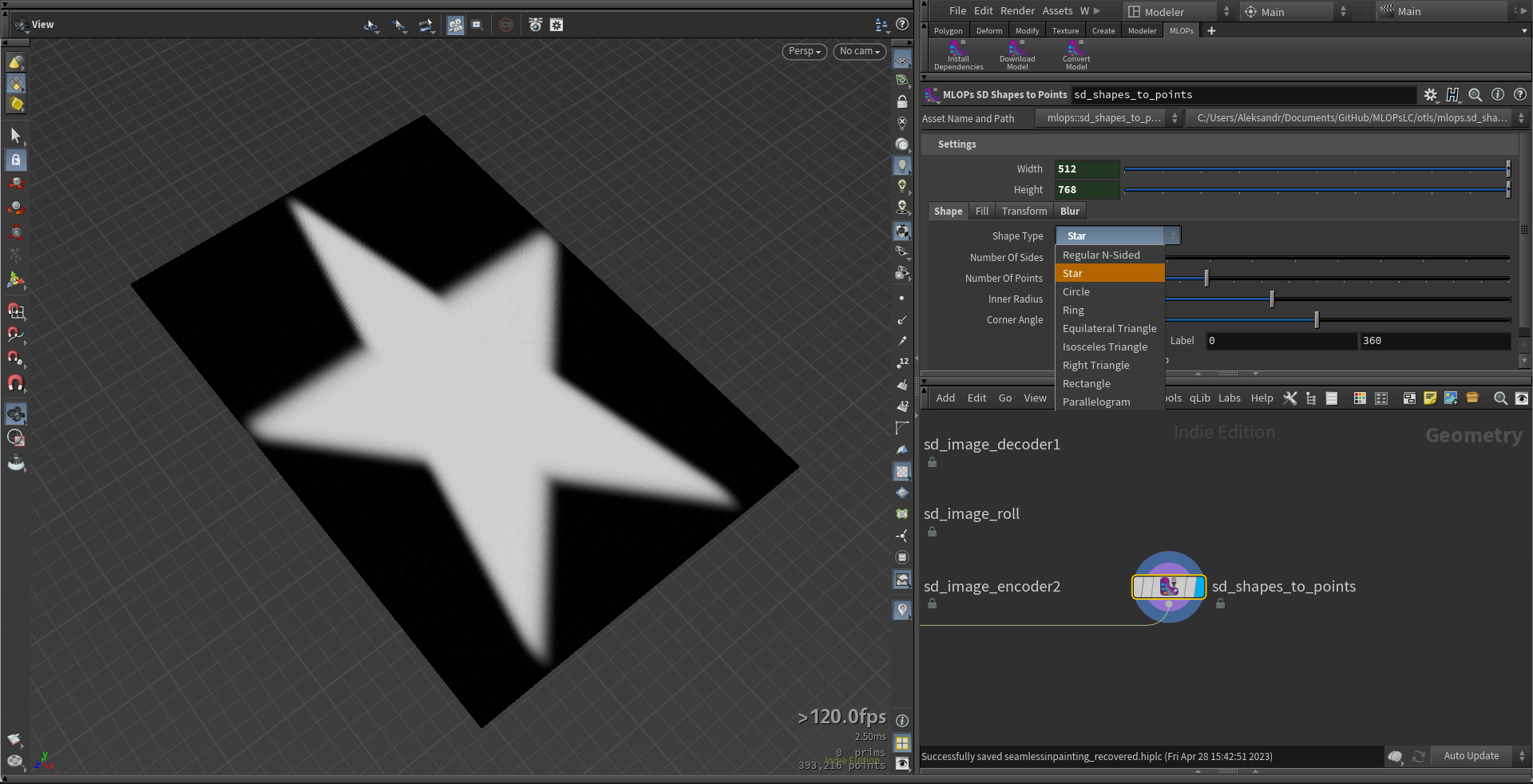Add background image in network editor
Image resolution: width=1533 pixels, height=784 pixels.
point(1452,398)
